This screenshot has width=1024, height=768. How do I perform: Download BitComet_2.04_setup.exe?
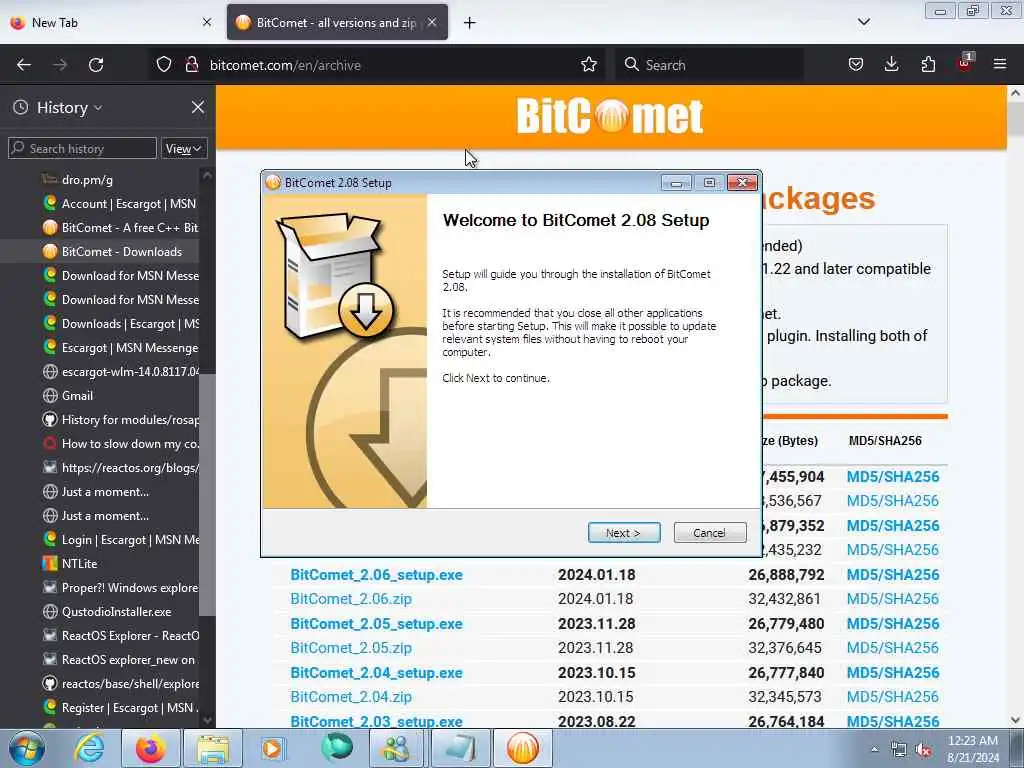376,673
